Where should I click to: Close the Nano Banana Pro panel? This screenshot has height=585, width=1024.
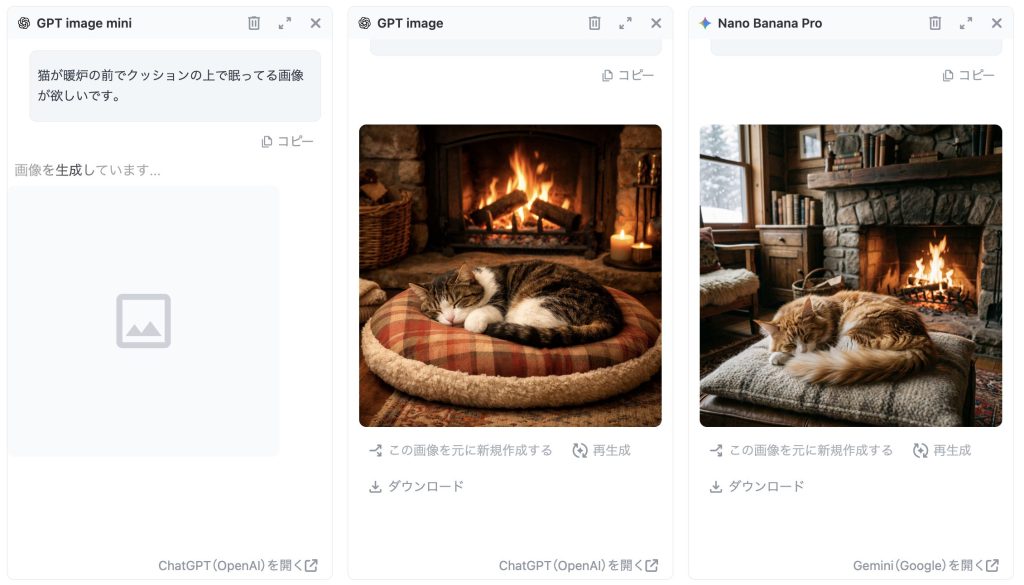[x=997, y=24]
